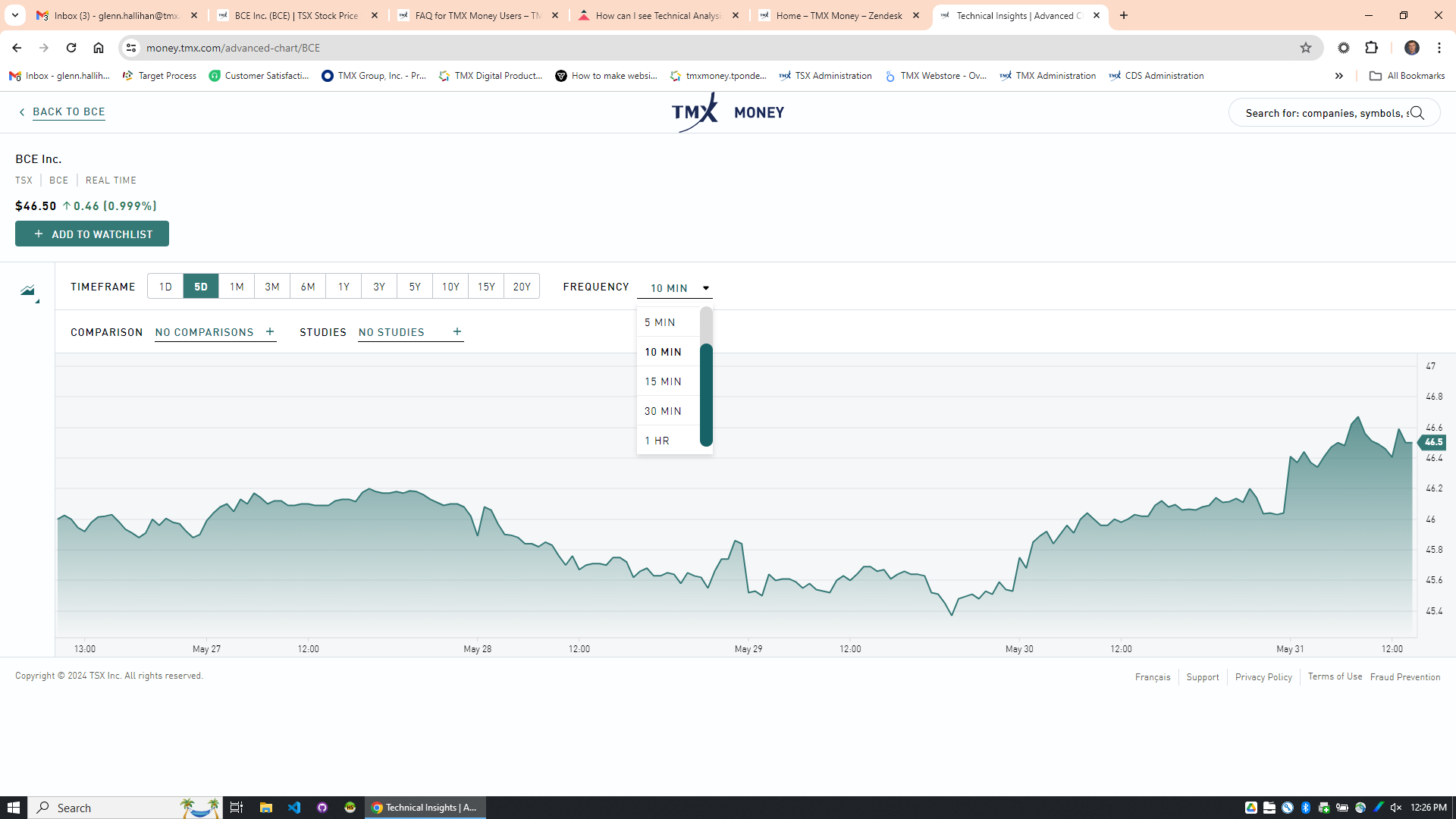The width and height of the screenshot is (1456, 819).
Task: Switch timeframe to 1M
Action: click(x=237, y=287)
